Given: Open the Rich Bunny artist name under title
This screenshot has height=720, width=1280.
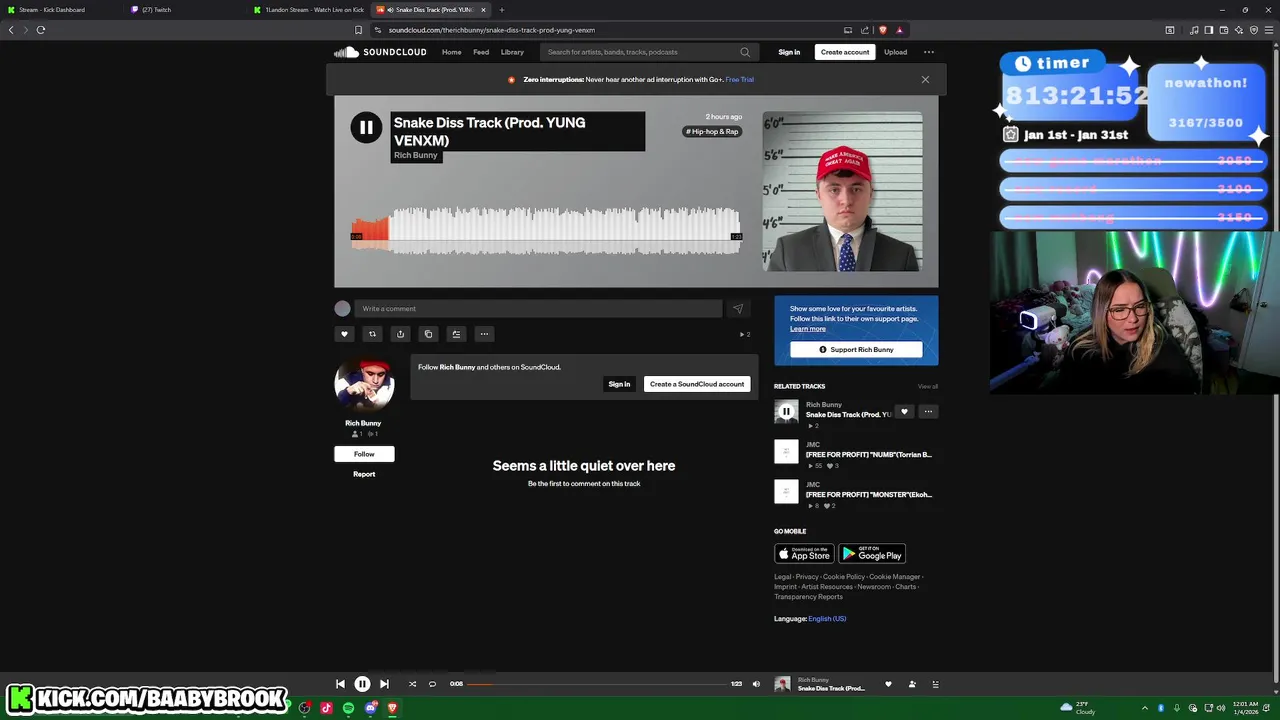Looking at the screenshot, I should click(416, 156).
